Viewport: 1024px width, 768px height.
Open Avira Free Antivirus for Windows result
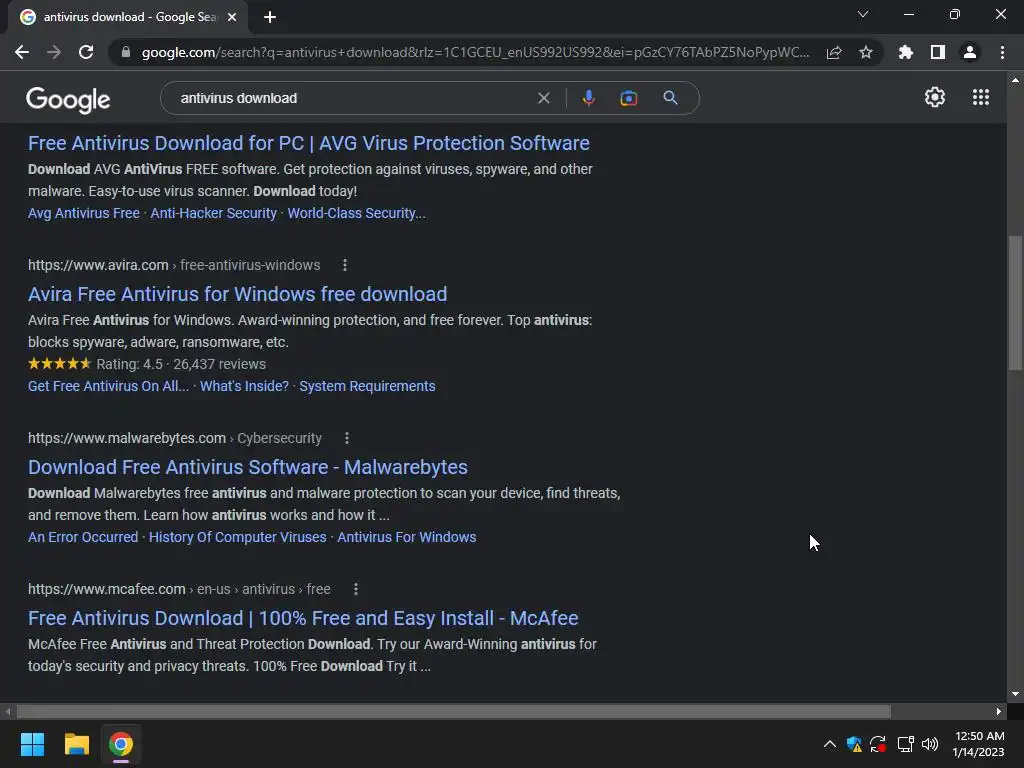pyautogui.click(x=238, y=294)
